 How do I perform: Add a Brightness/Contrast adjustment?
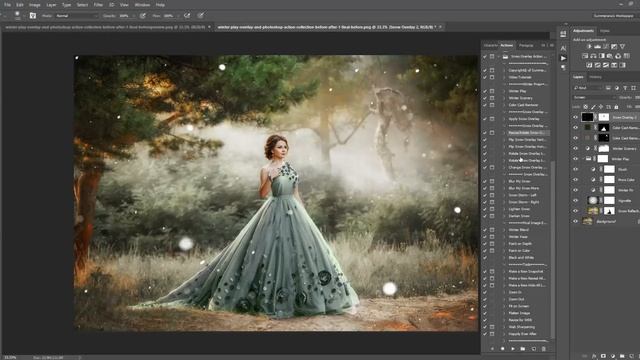[589, 47]
